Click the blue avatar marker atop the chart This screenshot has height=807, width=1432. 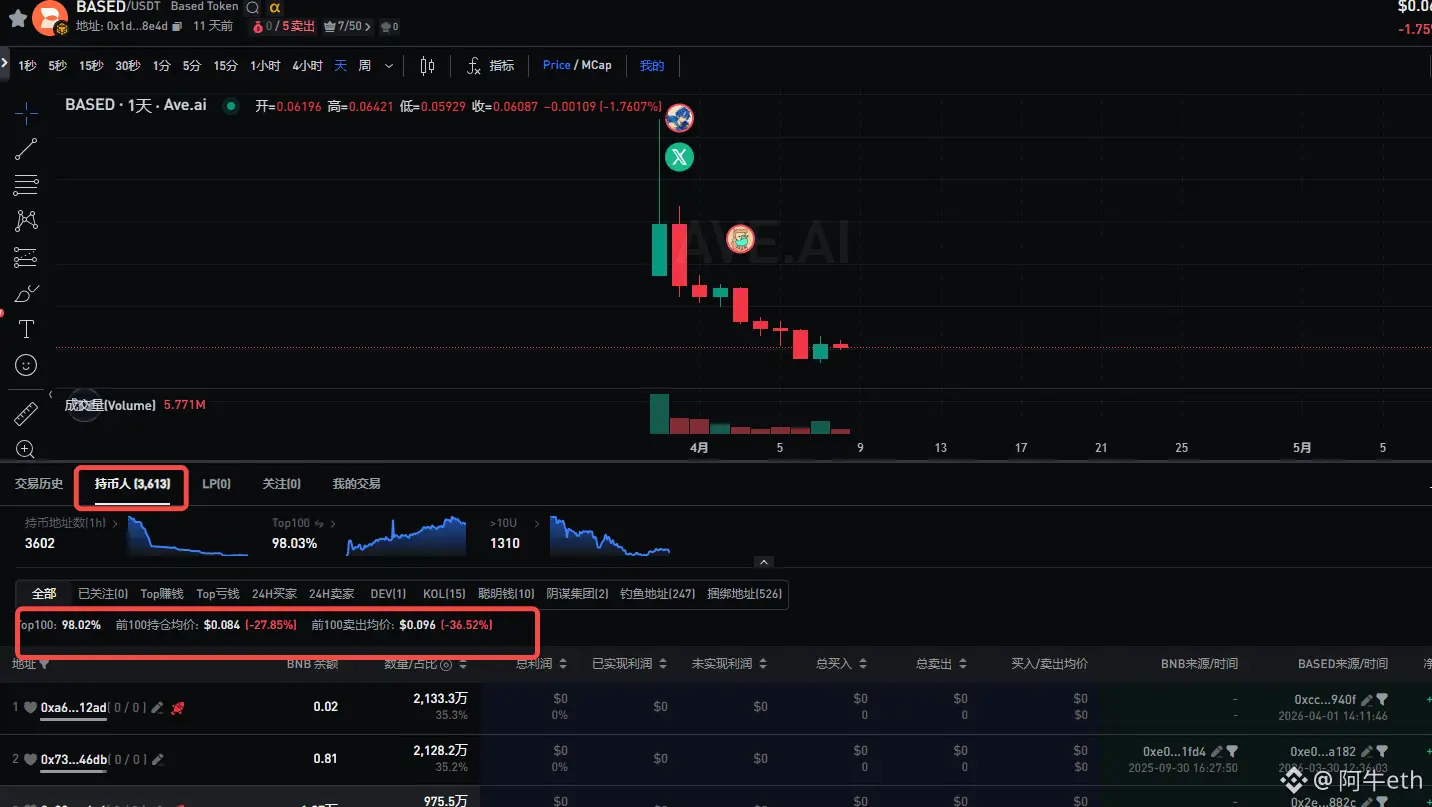680,118
